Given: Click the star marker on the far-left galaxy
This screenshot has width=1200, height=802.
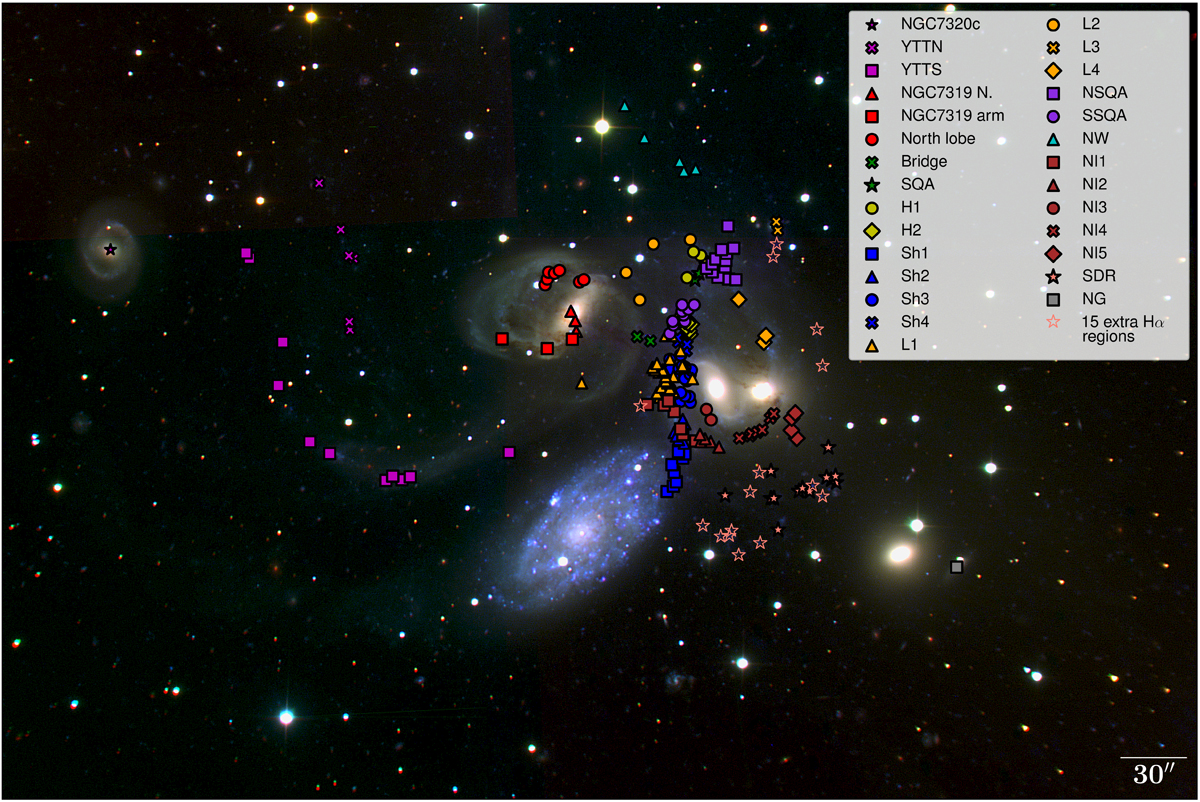Looking at the screenshot, I should [110, 249].
